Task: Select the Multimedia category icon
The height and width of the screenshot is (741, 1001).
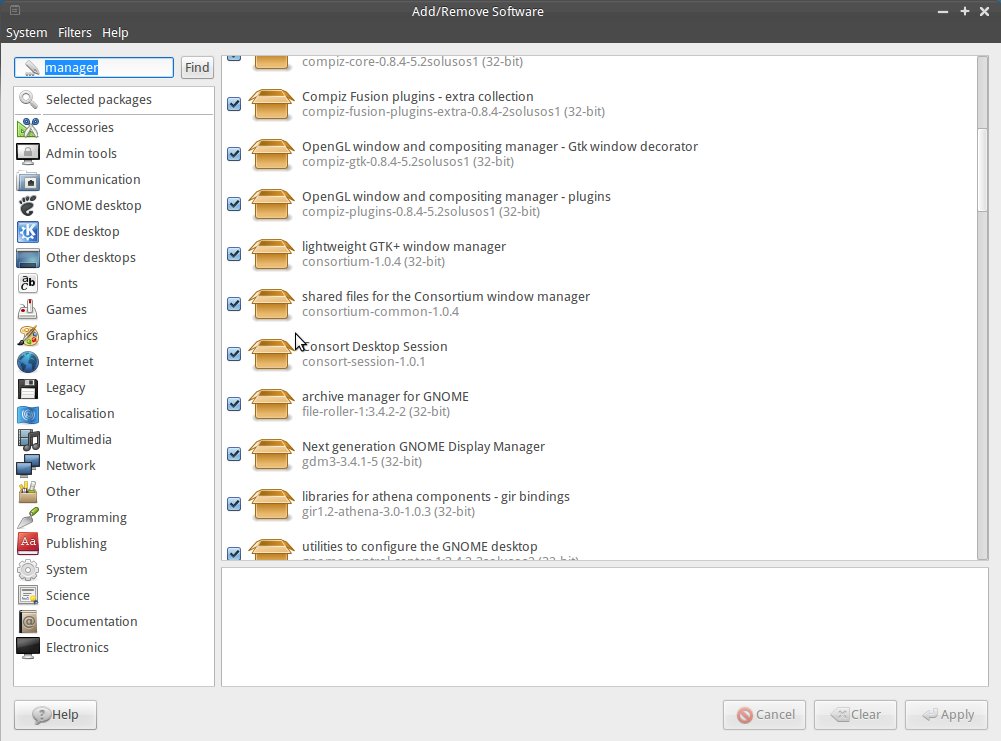Action: [x=28, y=440]
